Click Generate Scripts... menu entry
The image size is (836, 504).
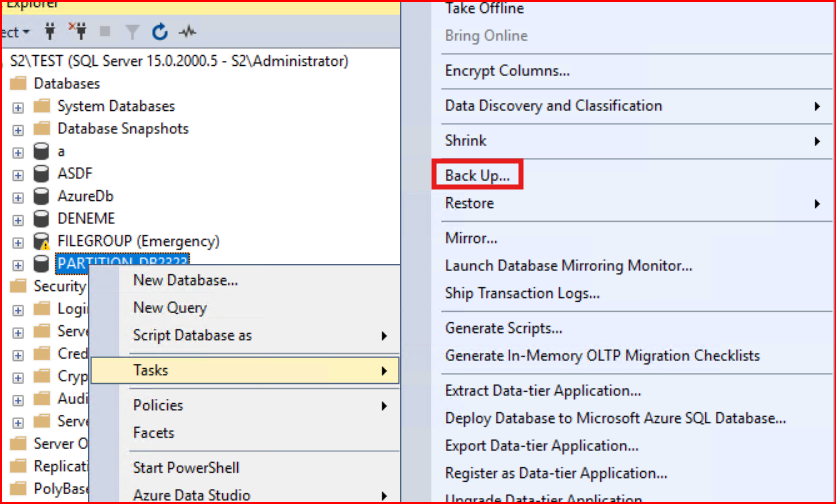503,328
